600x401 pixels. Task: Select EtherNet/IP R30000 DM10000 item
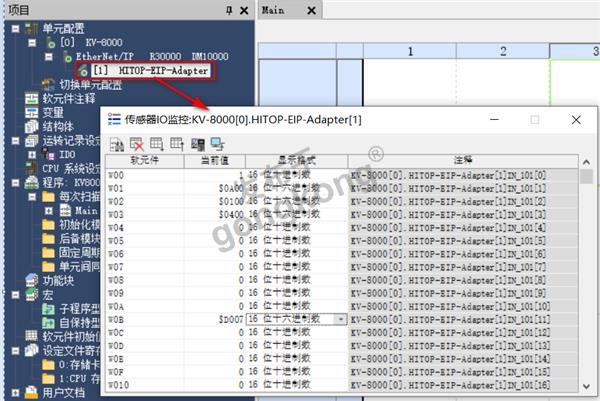tap(152, 57)
